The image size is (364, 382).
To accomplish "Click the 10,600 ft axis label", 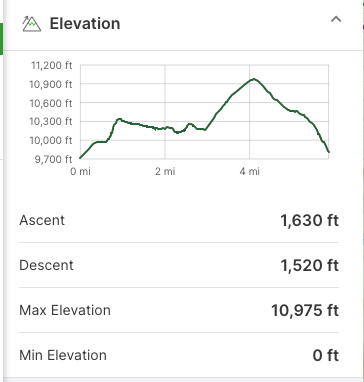I will click(51, 103).
